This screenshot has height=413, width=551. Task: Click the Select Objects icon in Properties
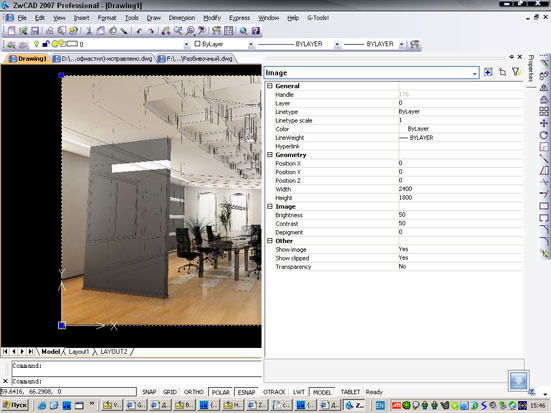pyautogui.click(x=503, y=72)
